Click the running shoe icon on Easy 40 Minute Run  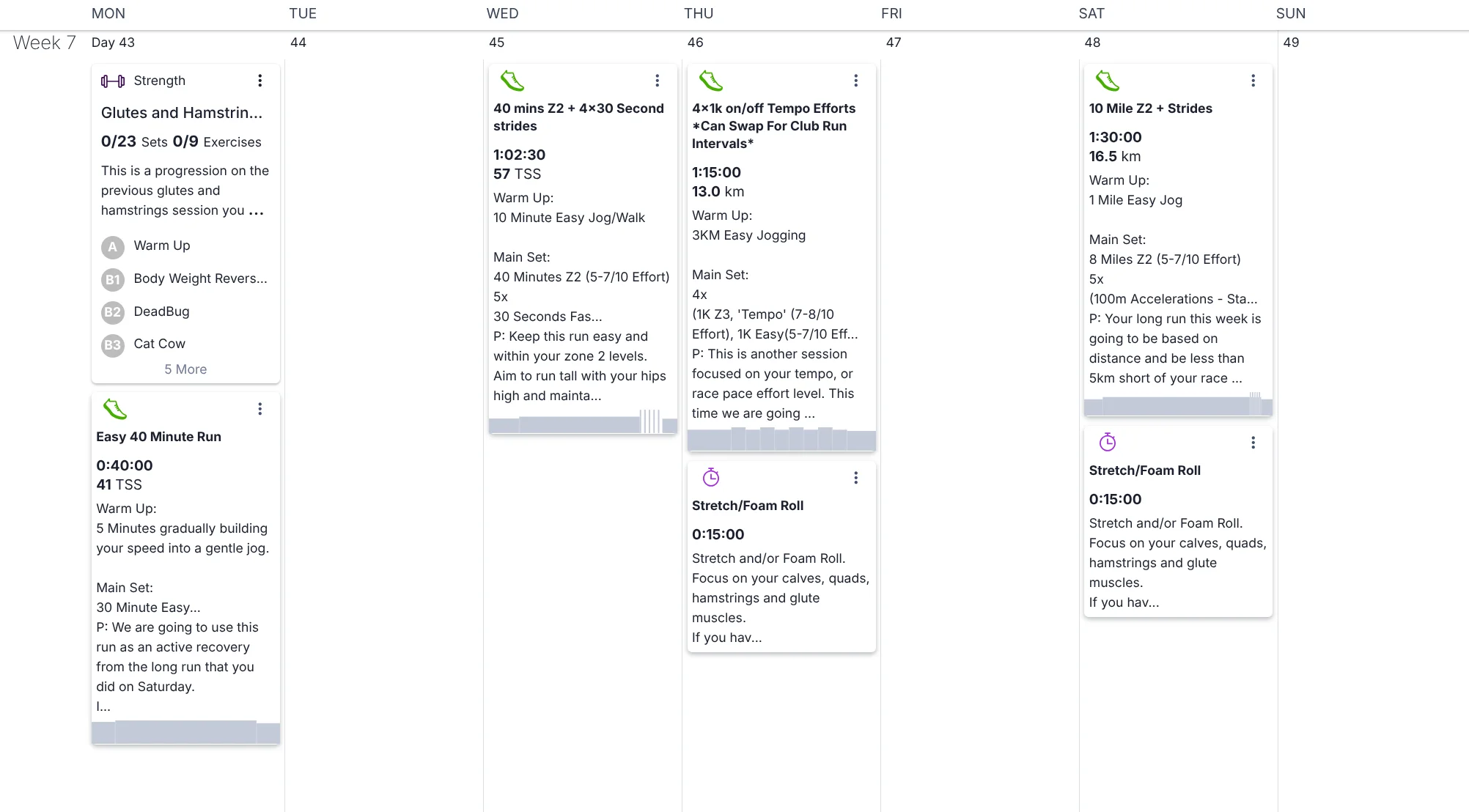(115, 409)
